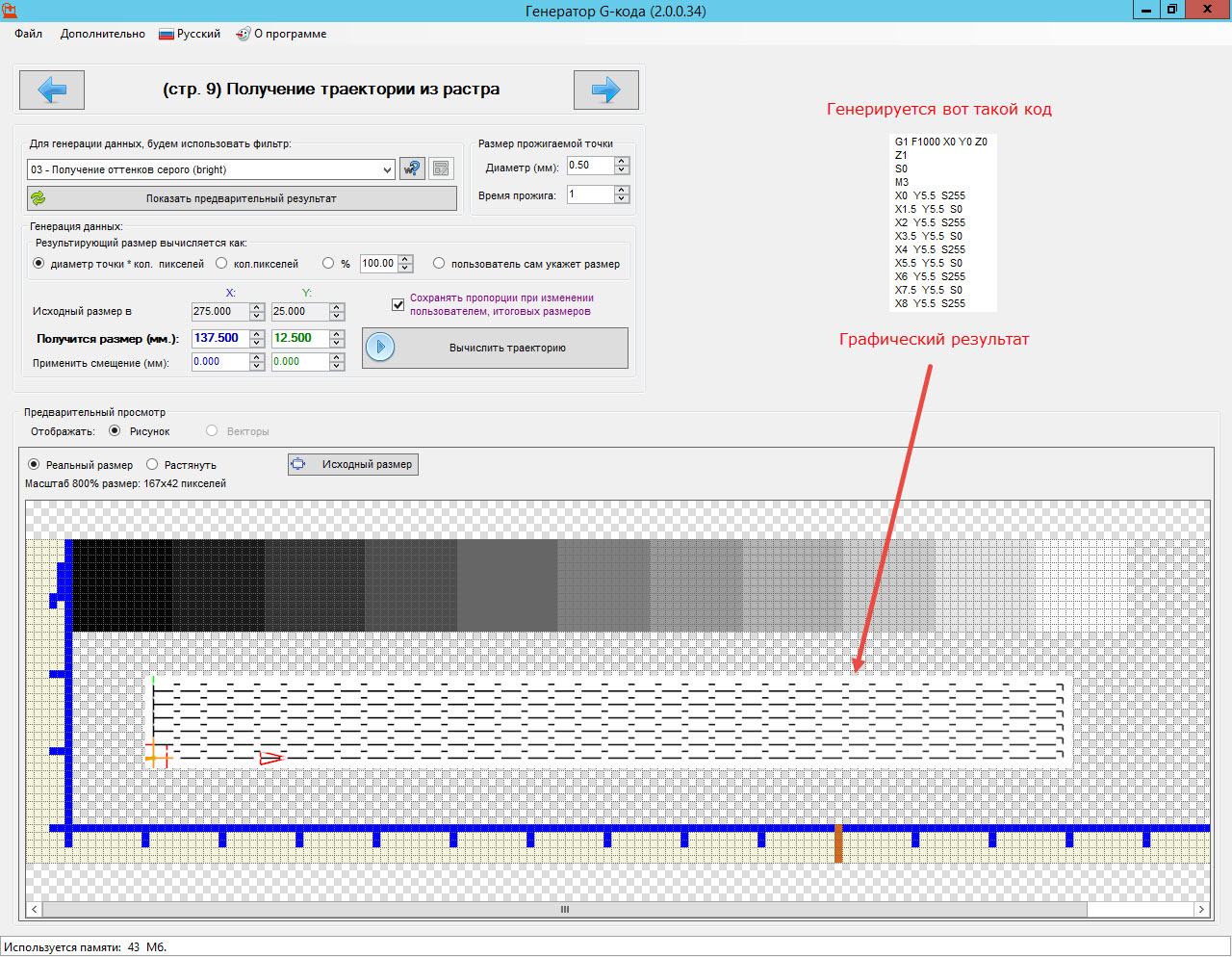Open filter help icon next to dropdown
1232x957 pixels.
click(412, 168)
